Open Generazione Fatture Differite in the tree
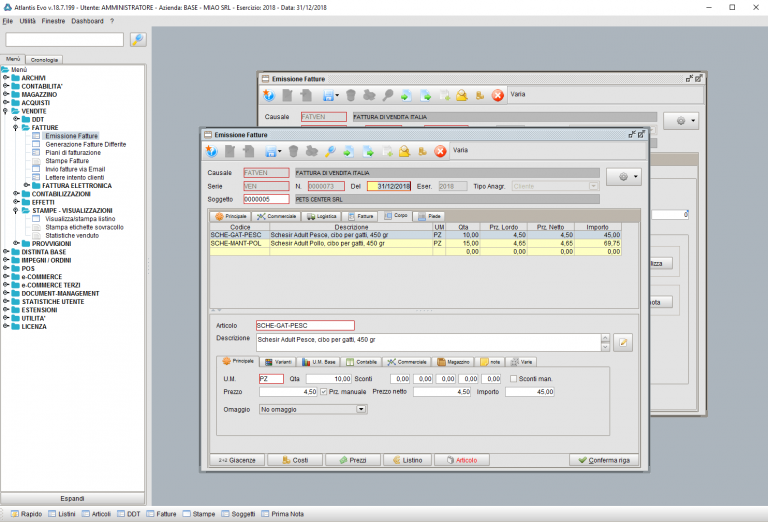768x522 pixels. pos(86,144)
